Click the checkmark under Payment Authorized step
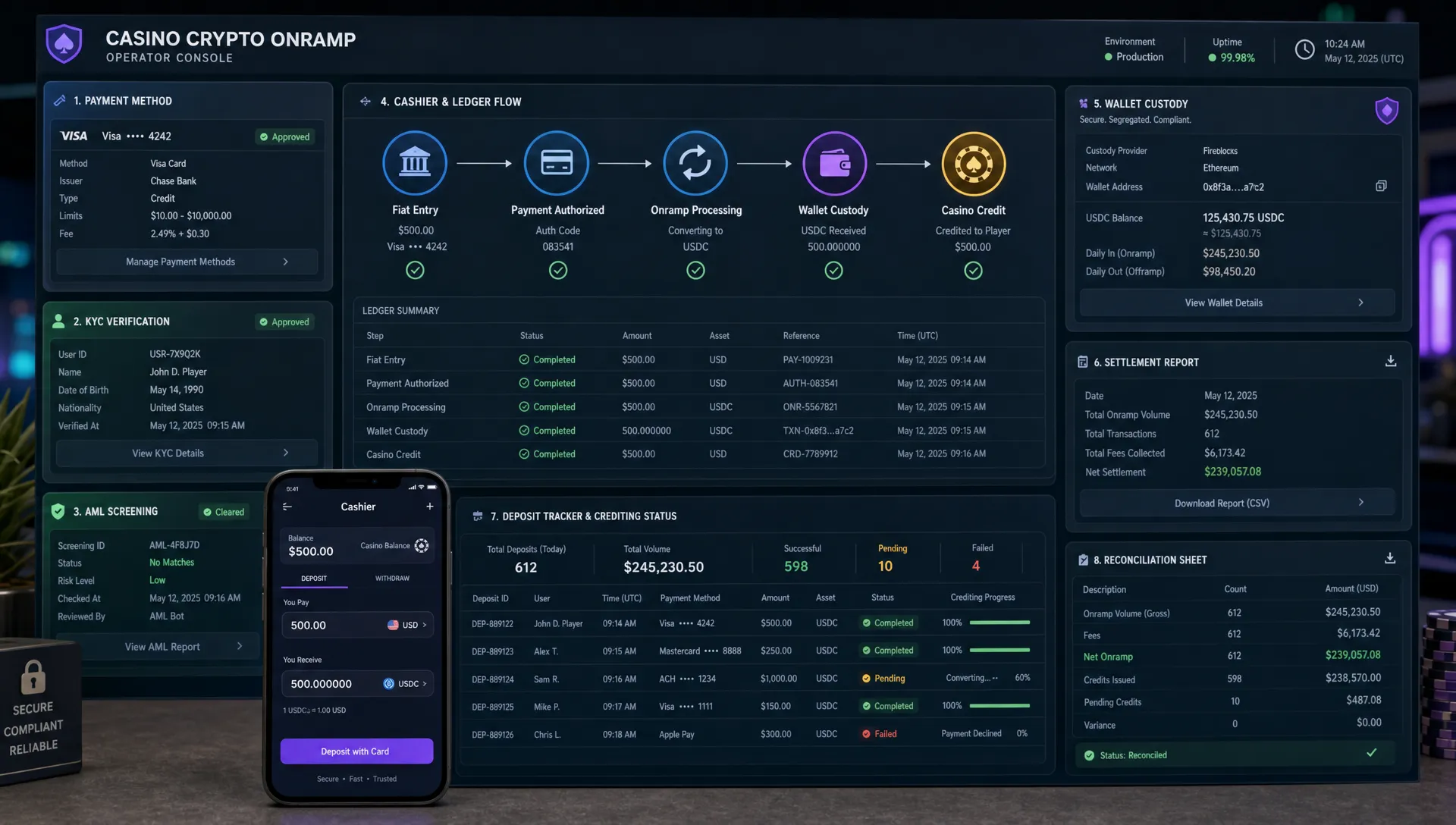This screenshot has height=825, width=1456. click(558, 270)
